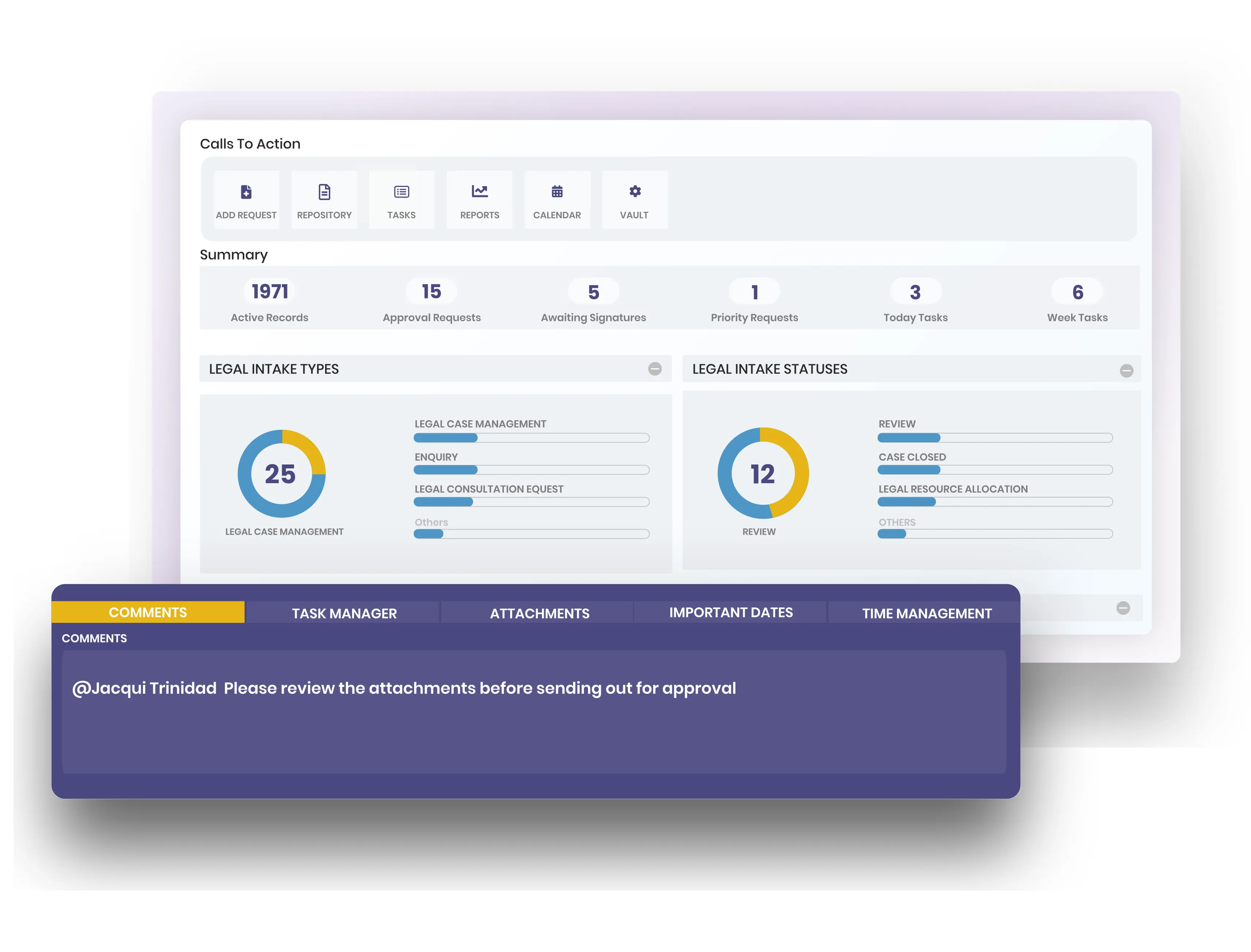Open the Vault gear icon
1251x952 pixels.
pyautogui.click(x=634, y=192)
